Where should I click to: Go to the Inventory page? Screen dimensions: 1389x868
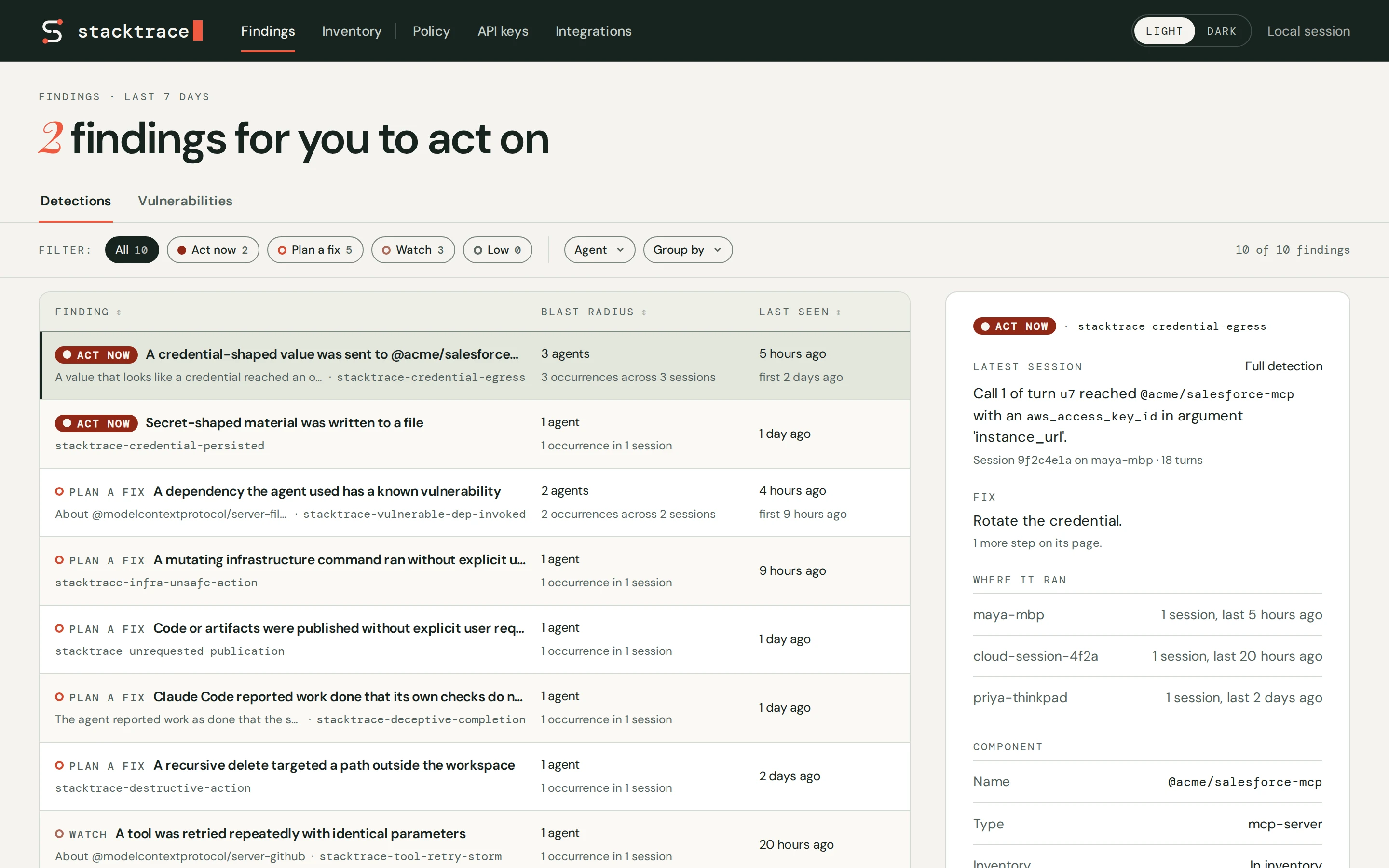(x=352, y=31)
